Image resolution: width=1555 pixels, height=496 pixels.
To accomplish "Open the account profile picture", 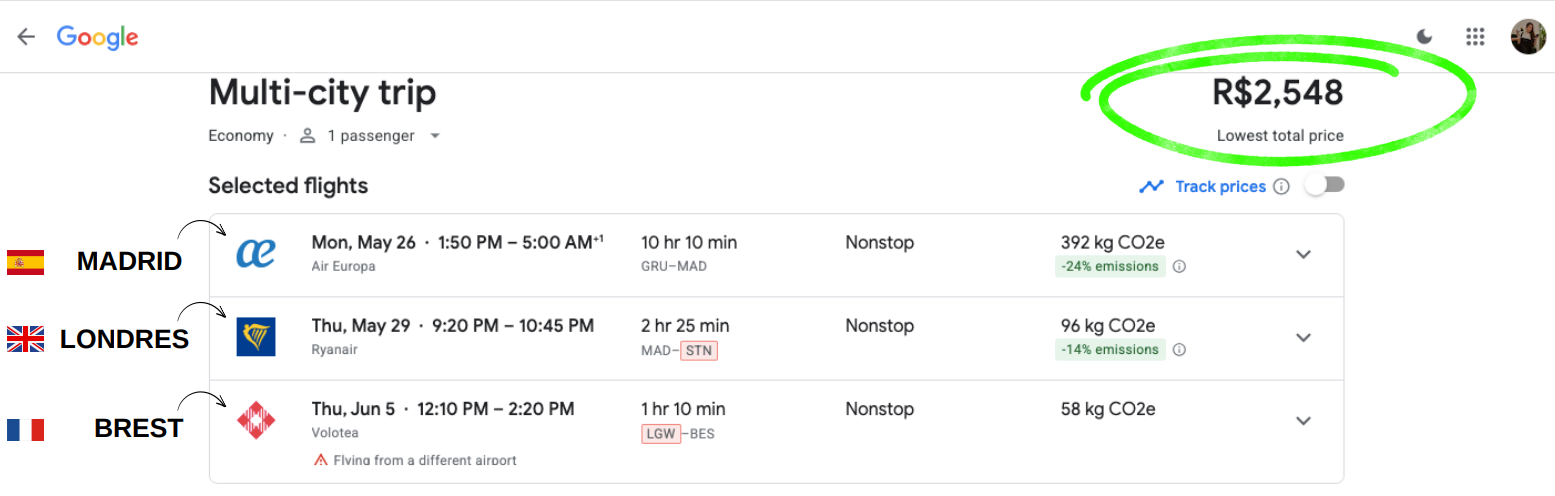I will coord(1528,37).
